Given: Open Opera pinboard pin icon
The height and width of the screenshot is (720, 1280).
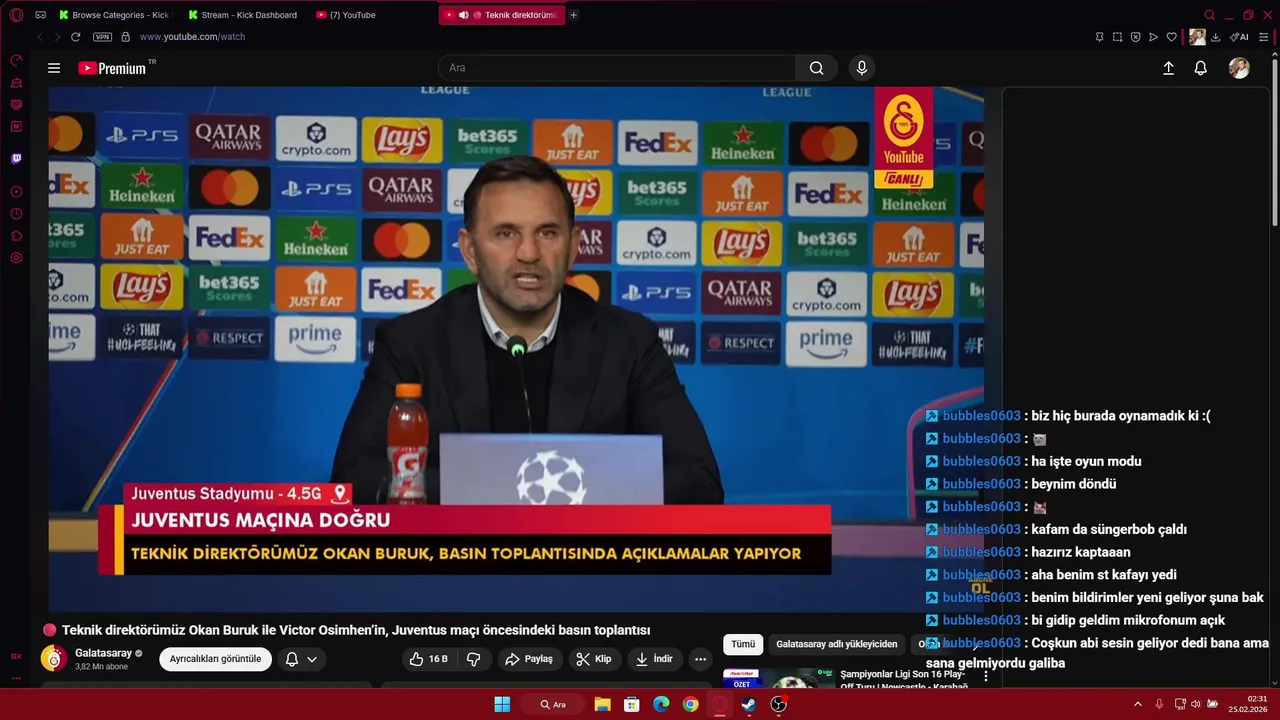Looking at the screenshot, I should [1099, 37].
